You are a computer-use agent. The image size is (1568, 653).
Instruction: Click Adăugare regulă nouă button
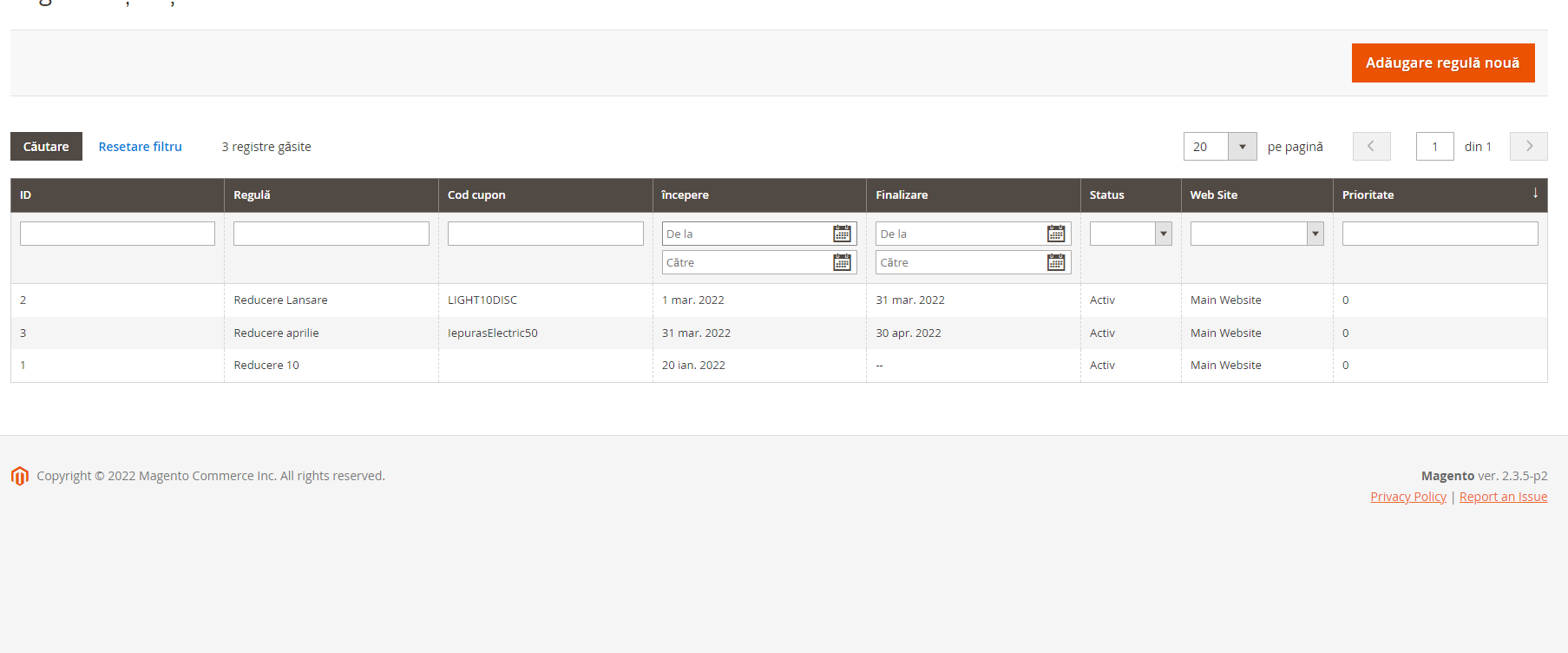click(1443, 63)
